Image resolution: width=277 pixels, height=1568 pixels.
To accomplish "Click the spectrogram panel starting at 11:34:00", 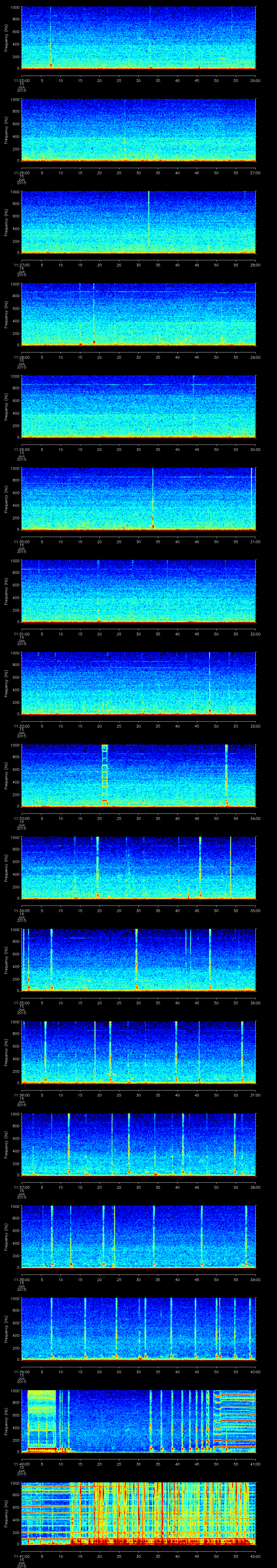I will [x=139, y=868].
